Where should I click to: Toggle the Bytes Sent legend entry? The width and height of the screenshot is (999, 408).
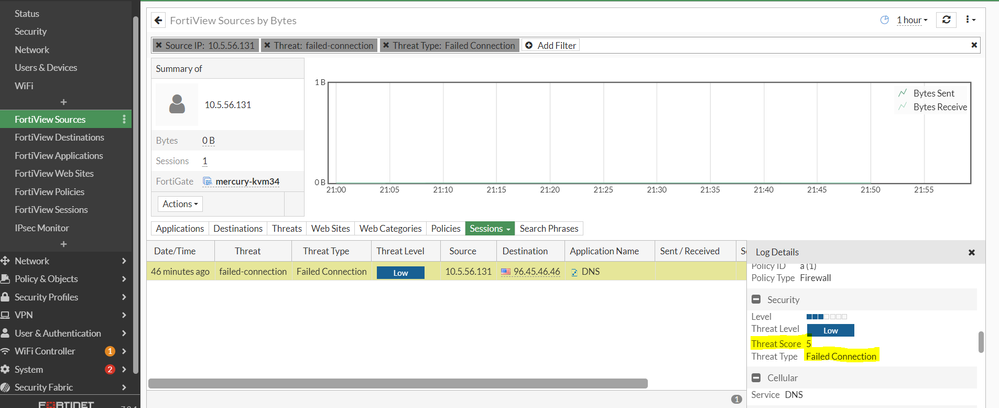(925, 93)
